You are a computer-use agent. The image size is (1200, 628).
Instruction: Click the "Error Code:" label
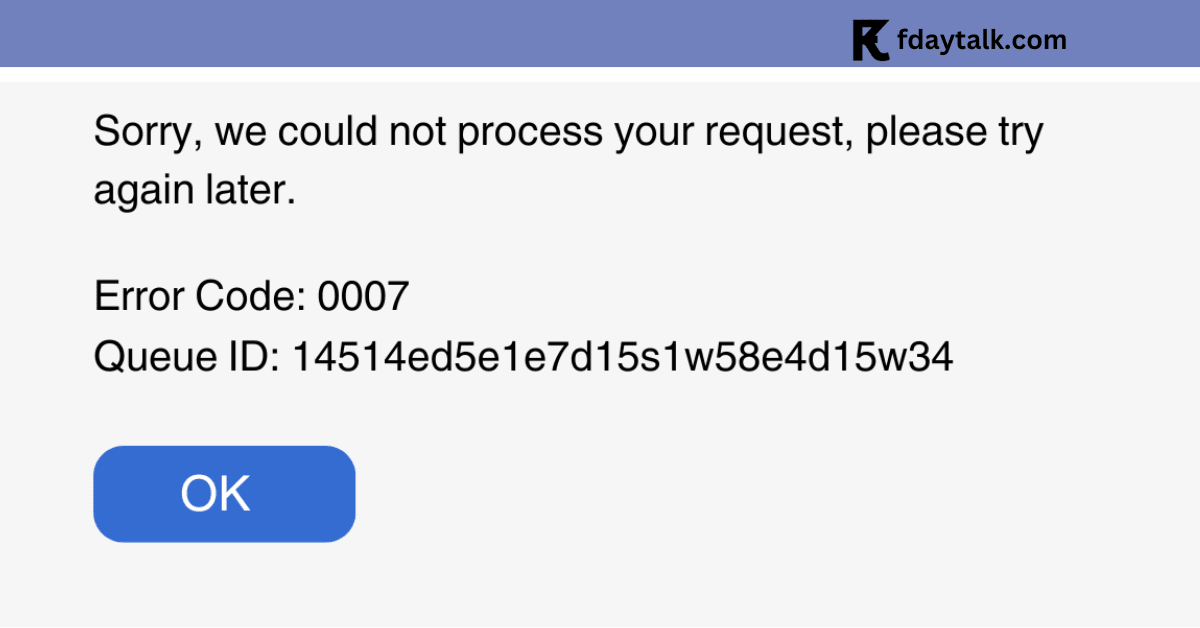pyautogui.click(x=200, y=297)
